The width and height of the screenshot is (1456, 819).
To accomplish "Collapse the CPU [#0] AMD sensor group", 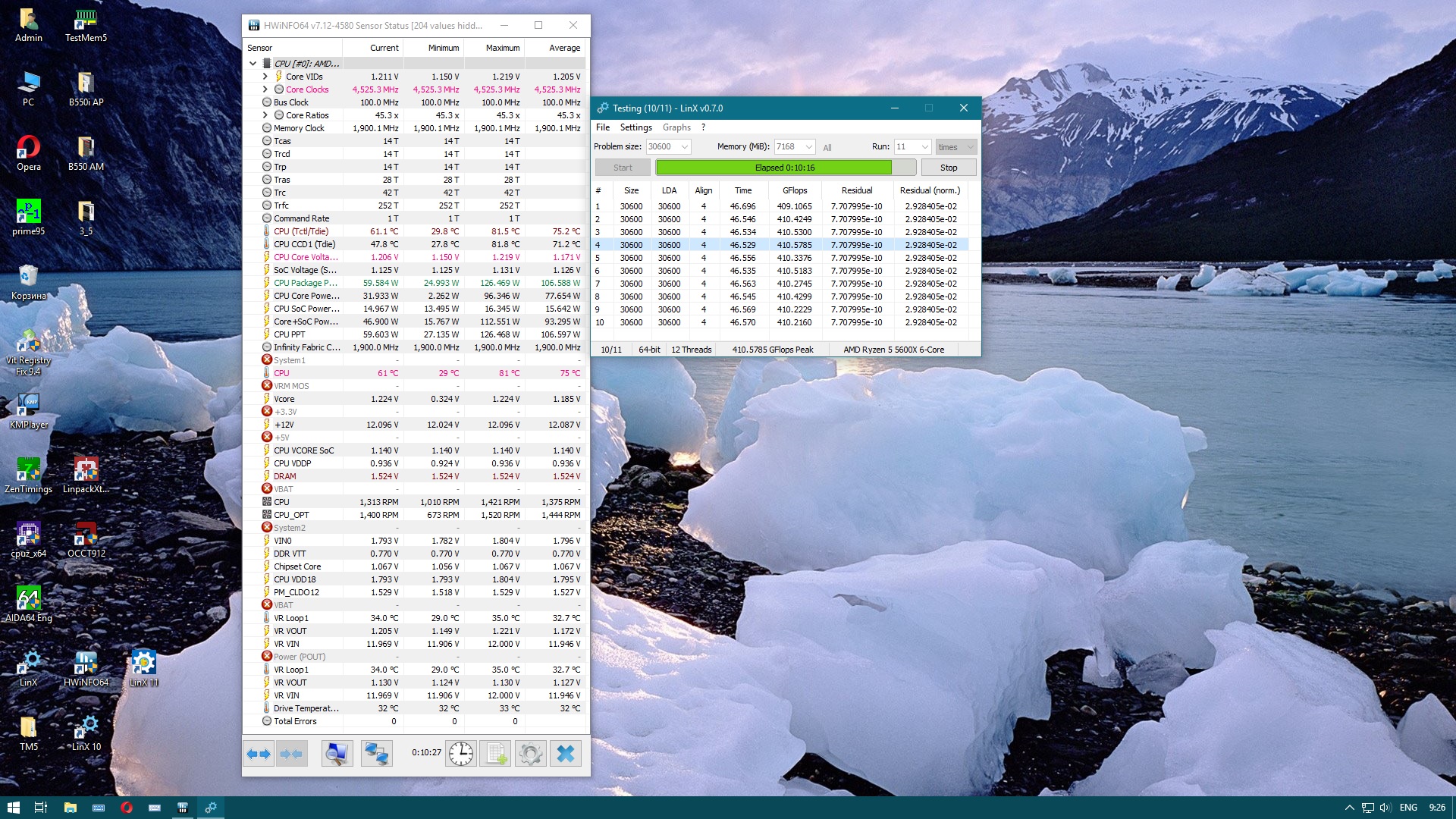I will [x=253, y=64].
